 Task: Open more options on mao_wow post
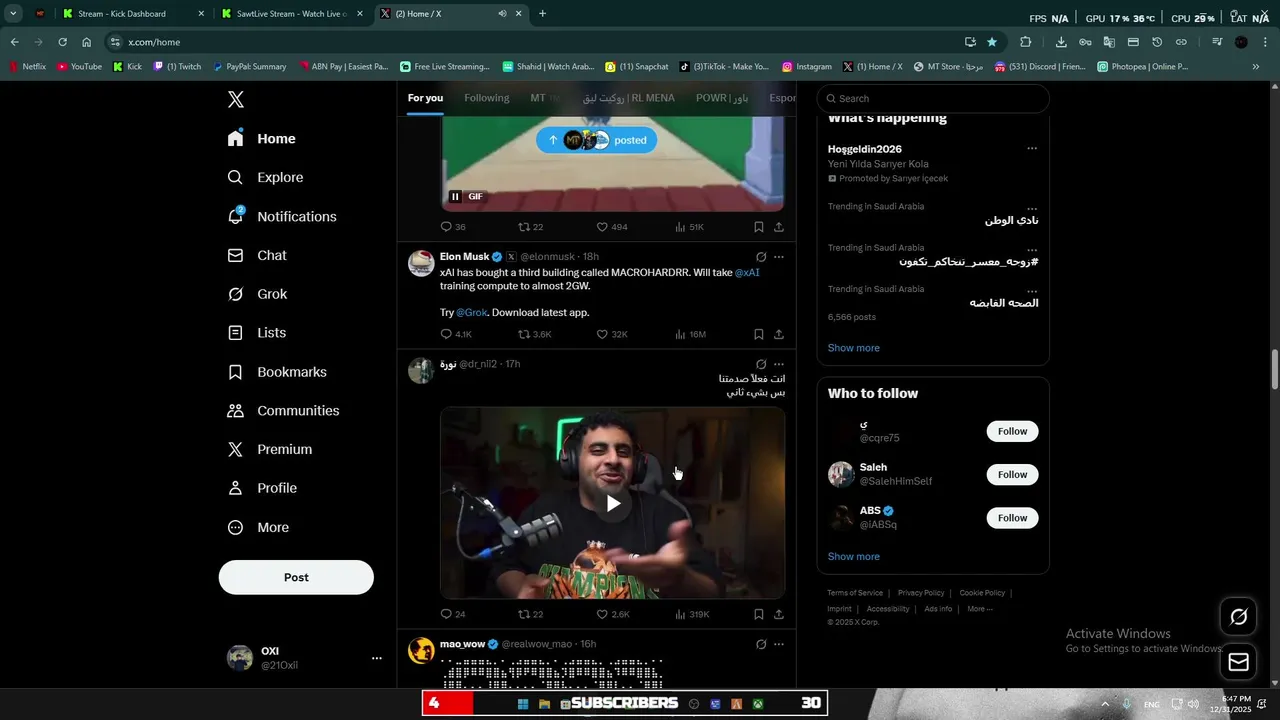pyautogui.click(x=779, y=644)
